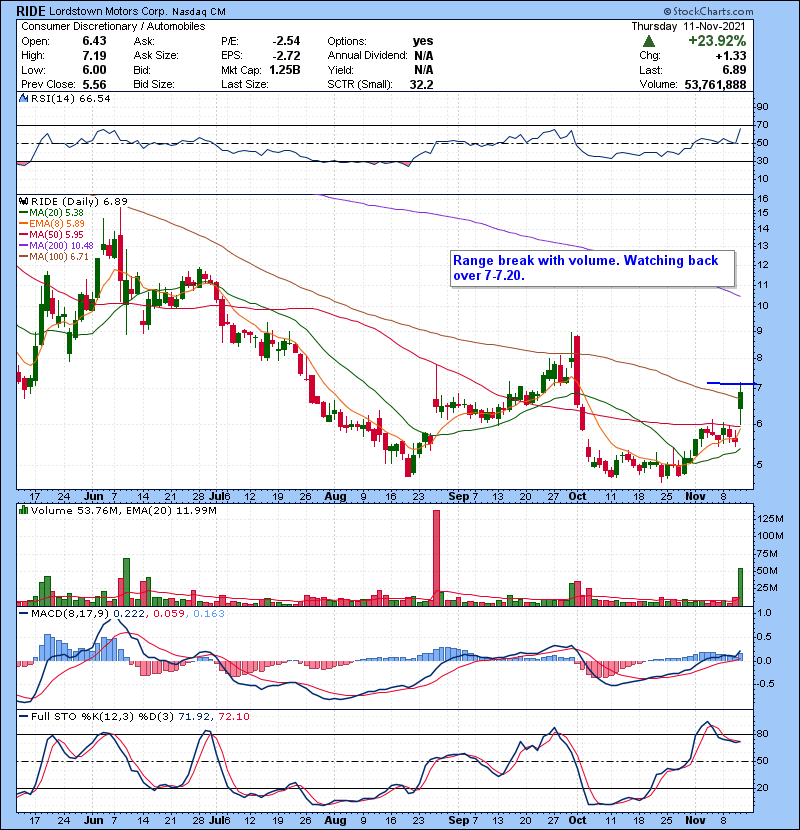This screenshot has width=800, height=830.
Task: Select the SCTR (Small) value 32.2
Action: click(x=421, y=84)
